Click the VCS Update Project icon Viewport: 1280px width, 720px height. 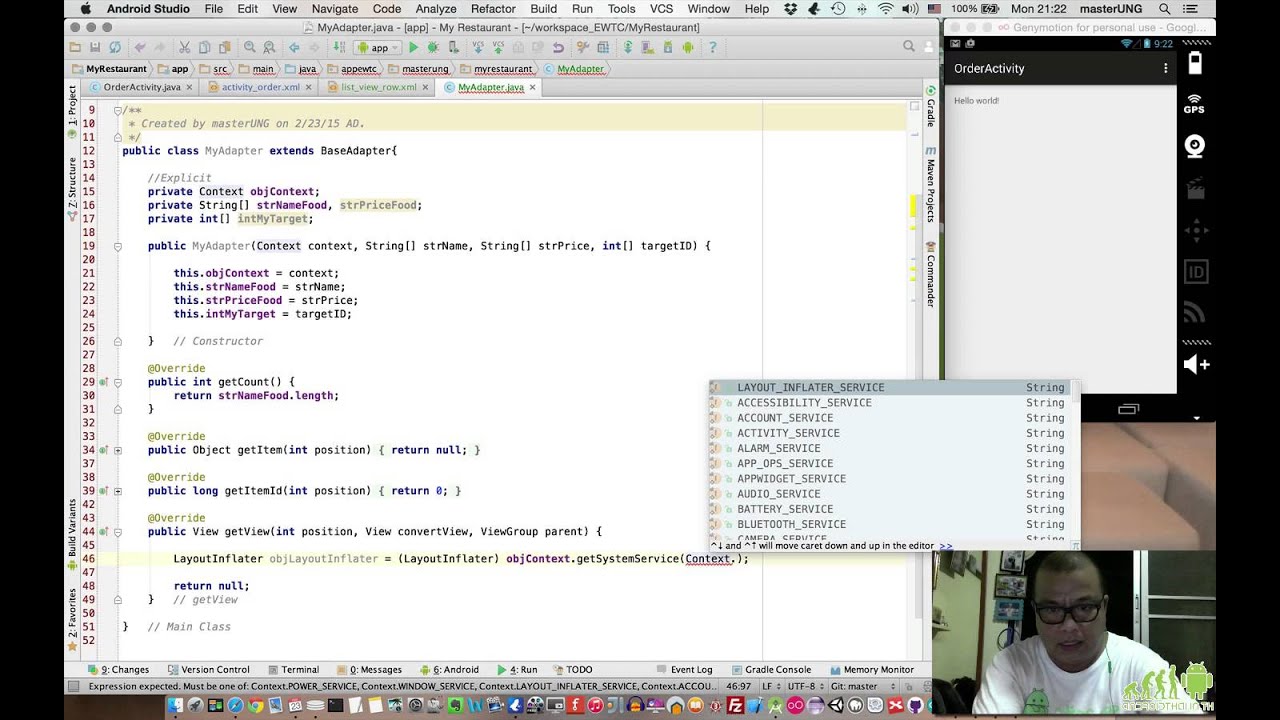[x=478, y=47]
